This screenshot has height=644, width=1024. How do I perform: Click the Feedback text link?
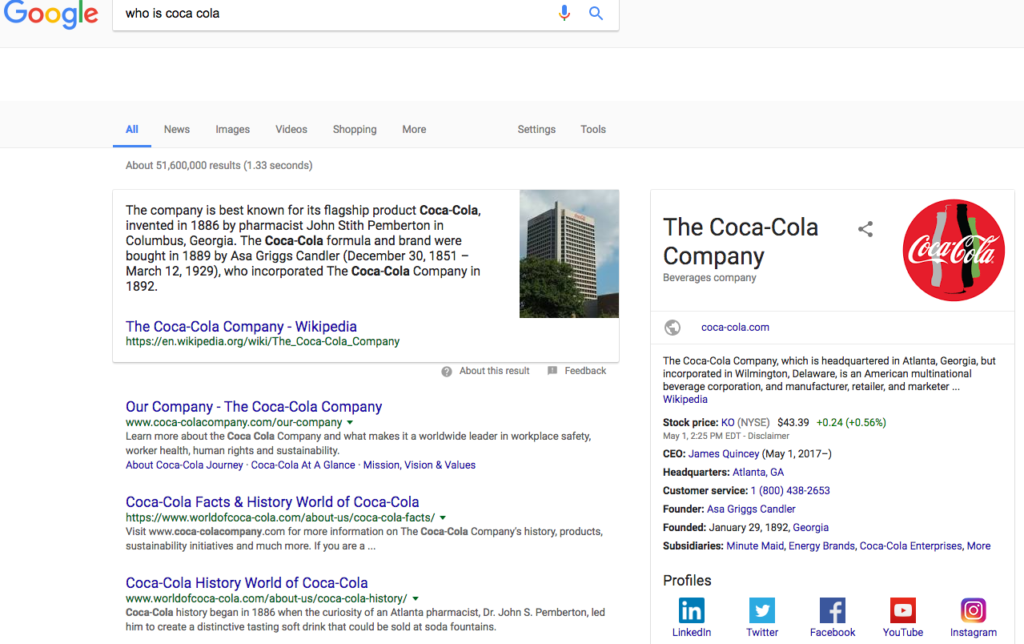click(x=585, y=371)
